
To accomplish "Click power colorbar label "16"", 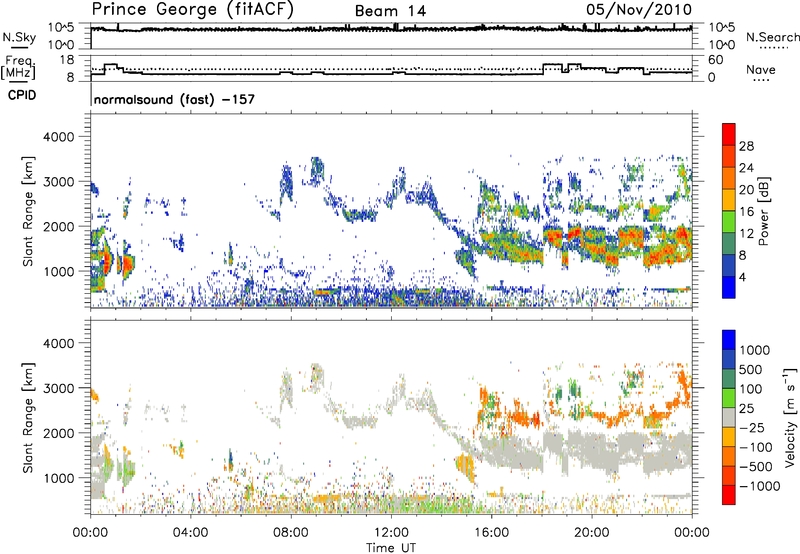I will point(746,212).
